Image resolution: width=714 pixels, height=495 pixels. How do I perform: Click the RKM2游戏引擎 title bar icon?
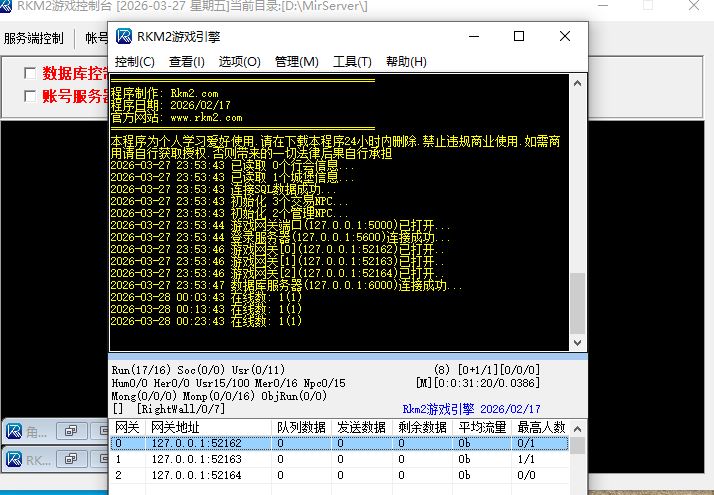coord(124,37)
